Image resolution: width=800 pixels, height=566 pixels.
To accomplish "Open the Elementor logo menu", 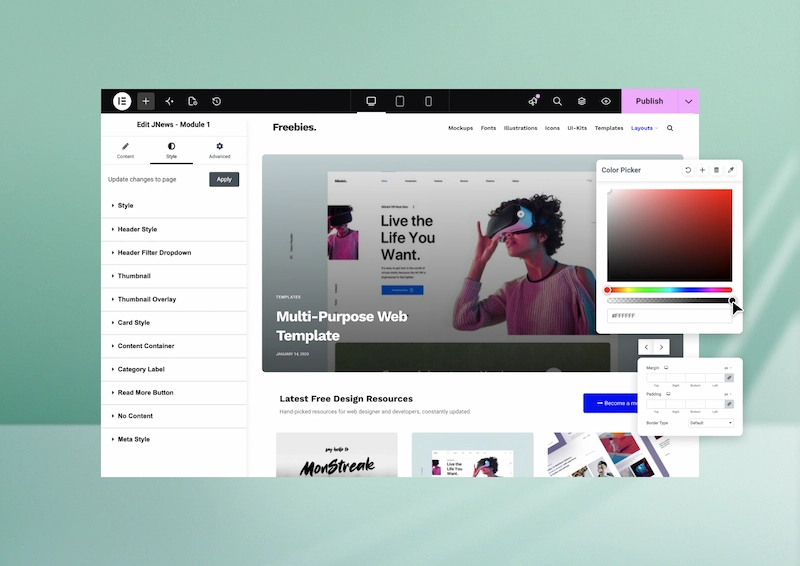I will pyautogui.click(x=122, y=101).
